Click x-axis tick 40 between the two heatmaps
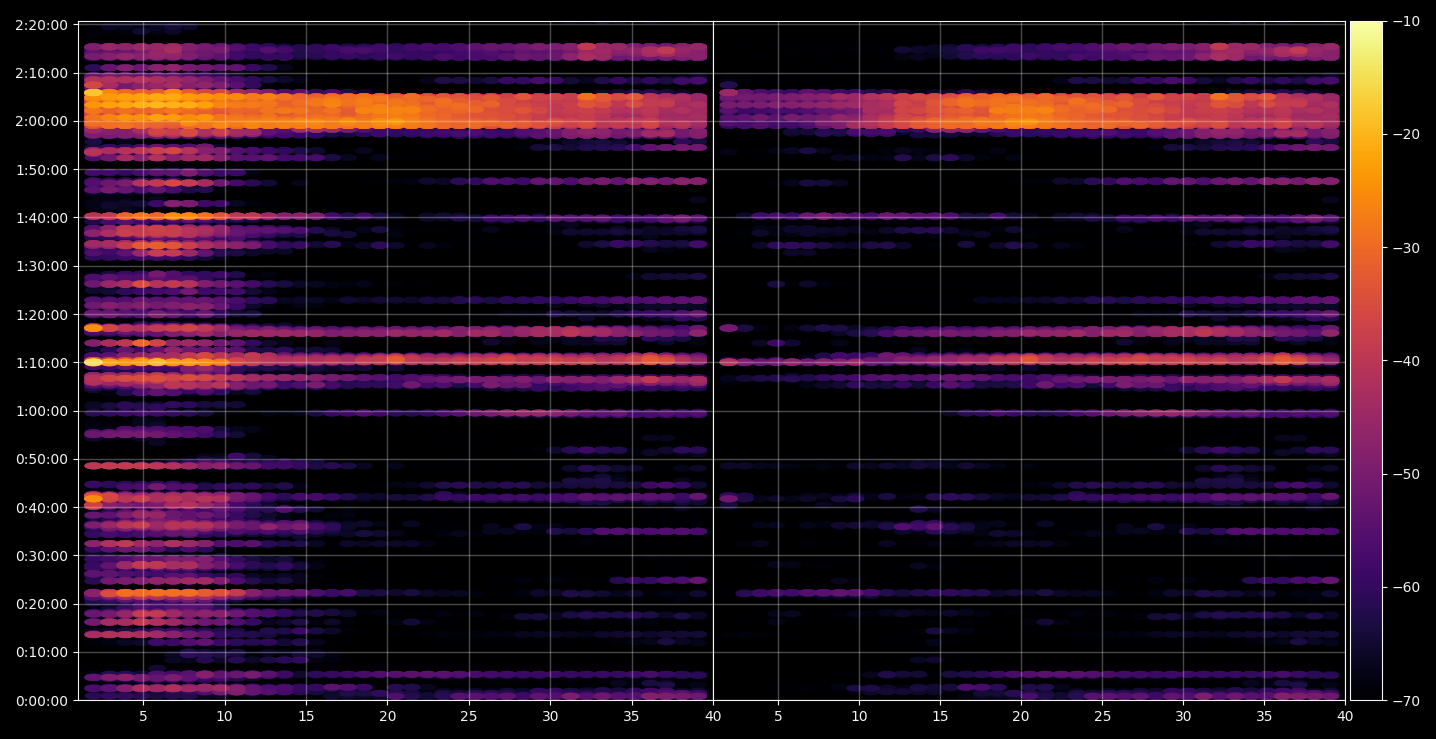 (x=713, y=716)
